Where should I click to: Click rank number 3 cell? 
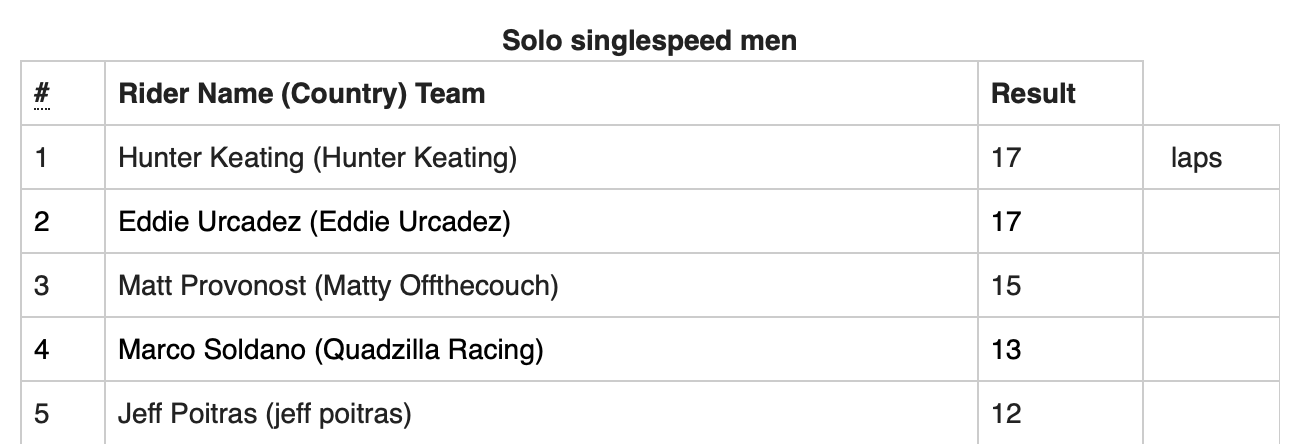coord(41,286)
